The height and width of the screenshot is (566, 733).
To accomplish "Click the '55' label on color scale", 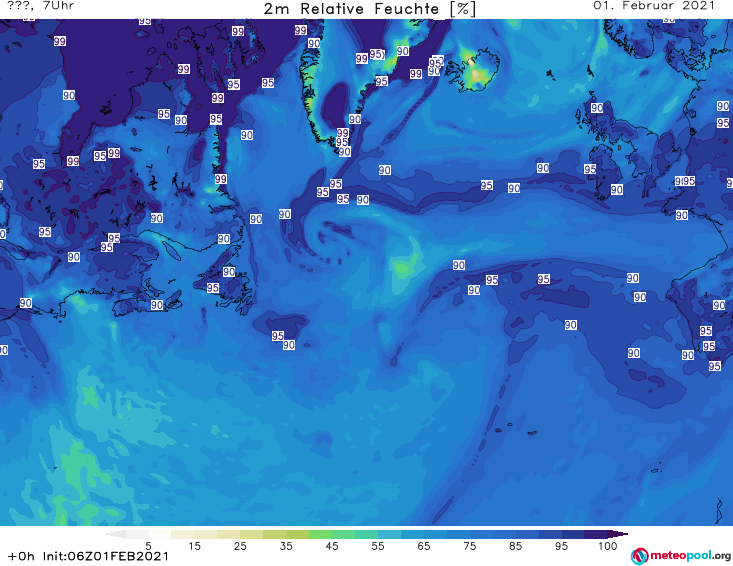I will 378,546.
